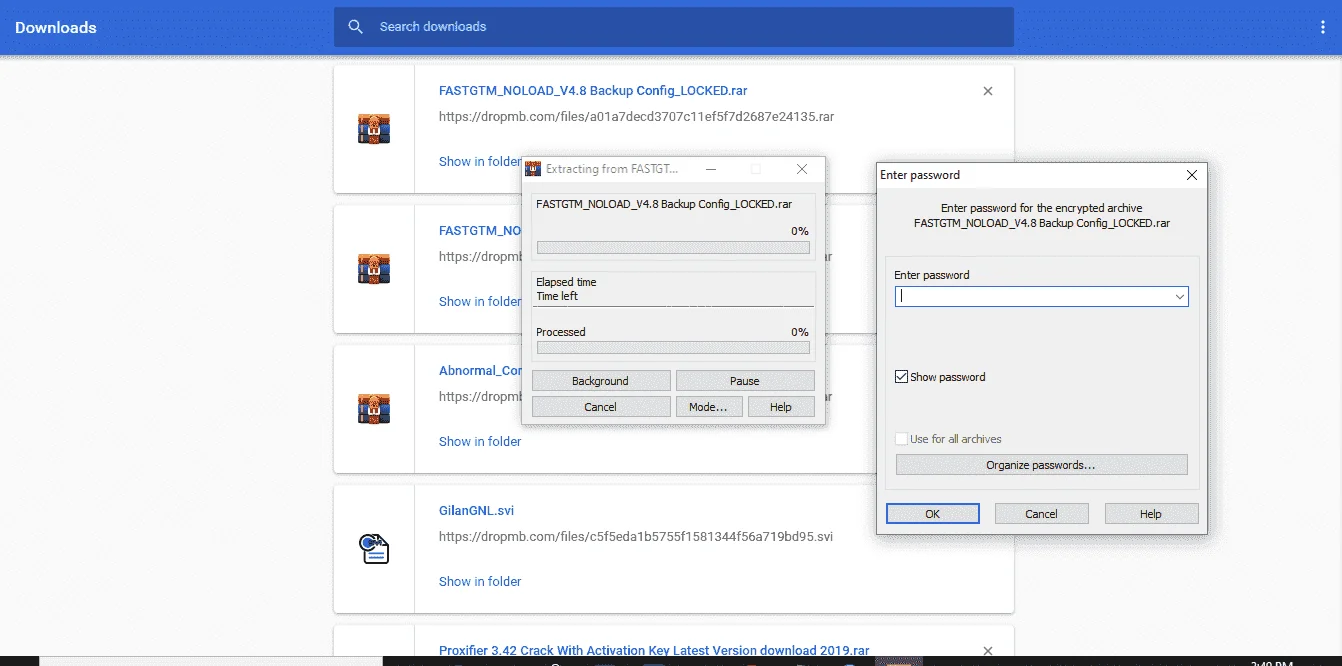Click the search magnifier icon in Downloads

pyautogui.click(x=355, y=27)
